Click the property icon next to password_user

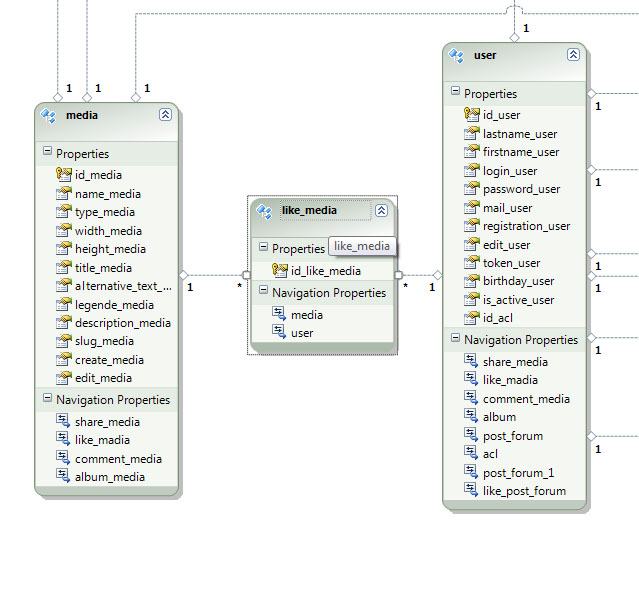pyautogui.click(x=473, y=189)
